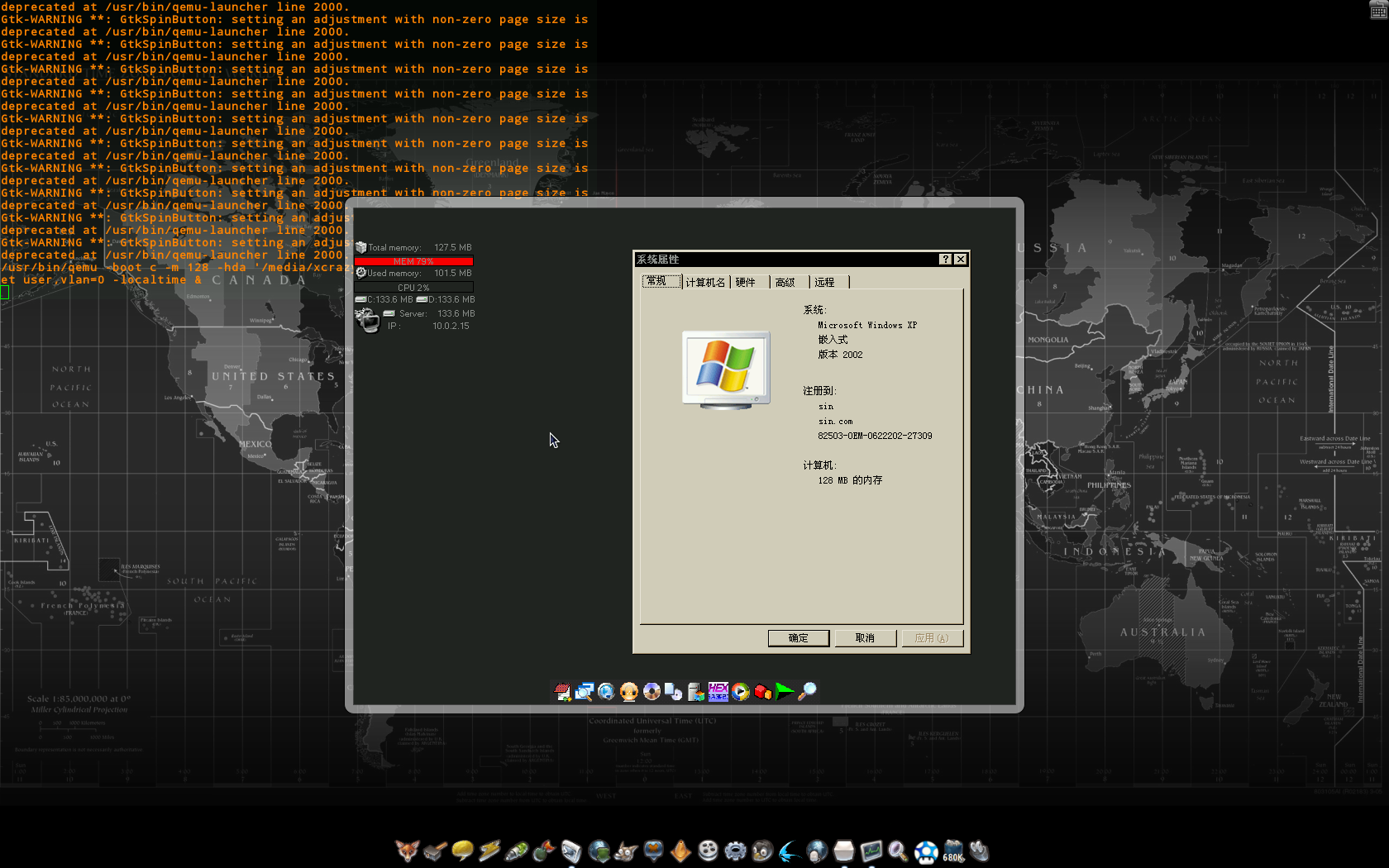The height and width of the screenshot is (868, 1389).
Task: Click the D: drive icon in monitor
Action: [422, 299]
